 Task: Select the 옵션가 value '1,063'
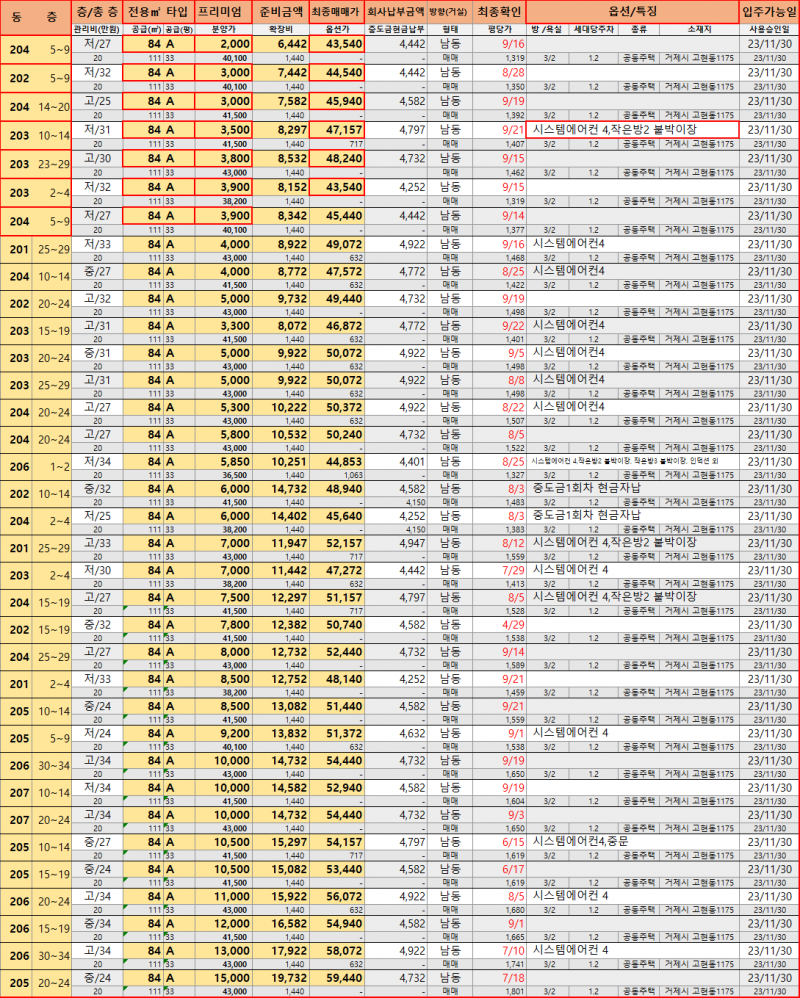tap(352, 475)
